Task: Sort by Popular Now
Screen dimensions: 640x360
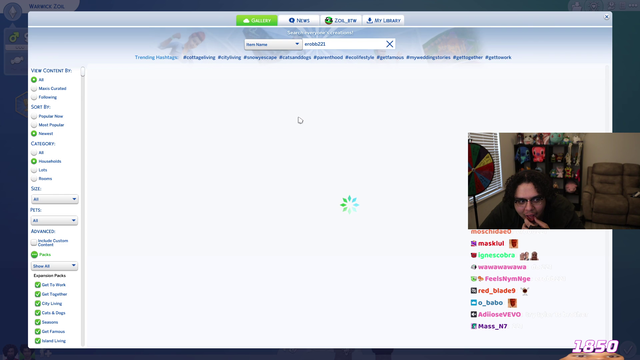Action: point(34,116)
